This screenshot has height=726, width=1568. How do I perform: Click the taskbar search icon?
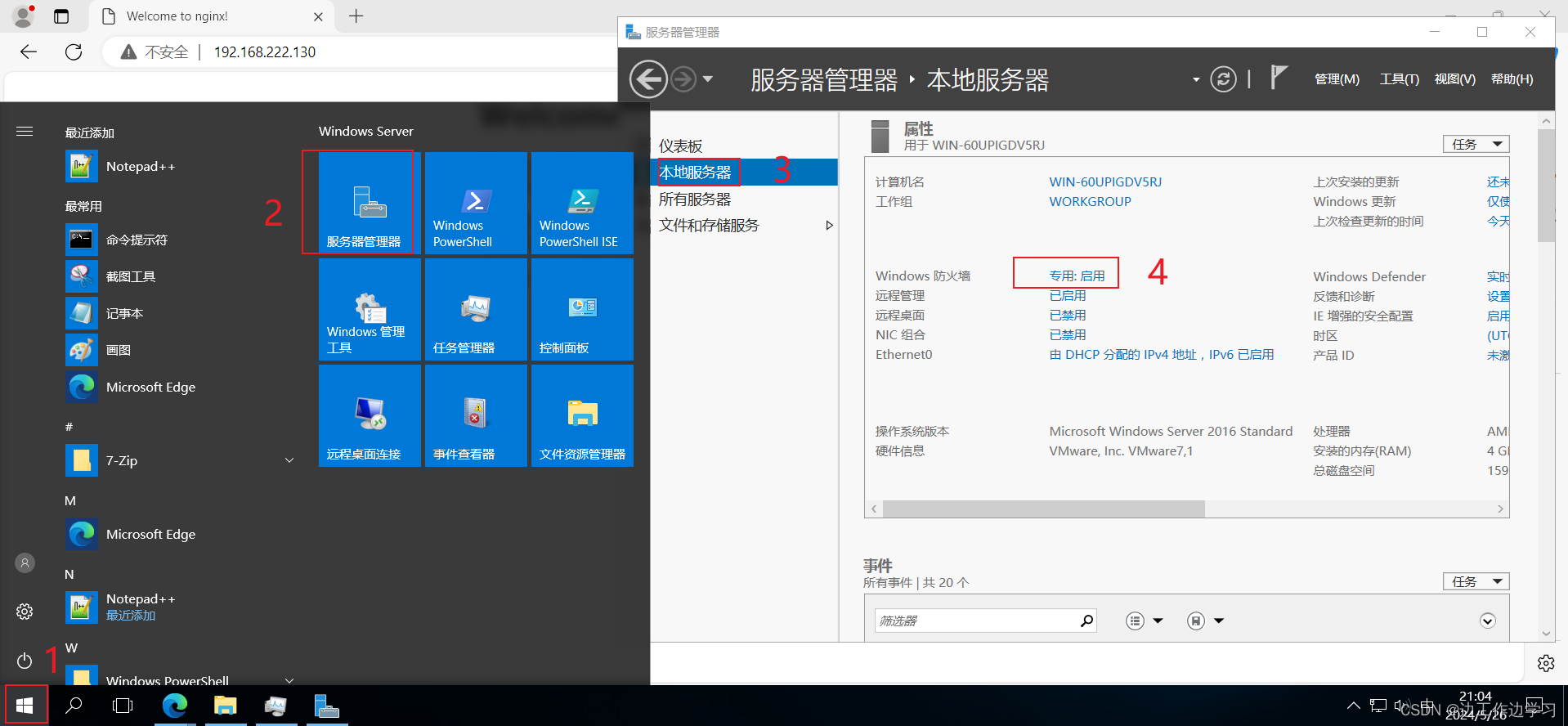(74, 705)
